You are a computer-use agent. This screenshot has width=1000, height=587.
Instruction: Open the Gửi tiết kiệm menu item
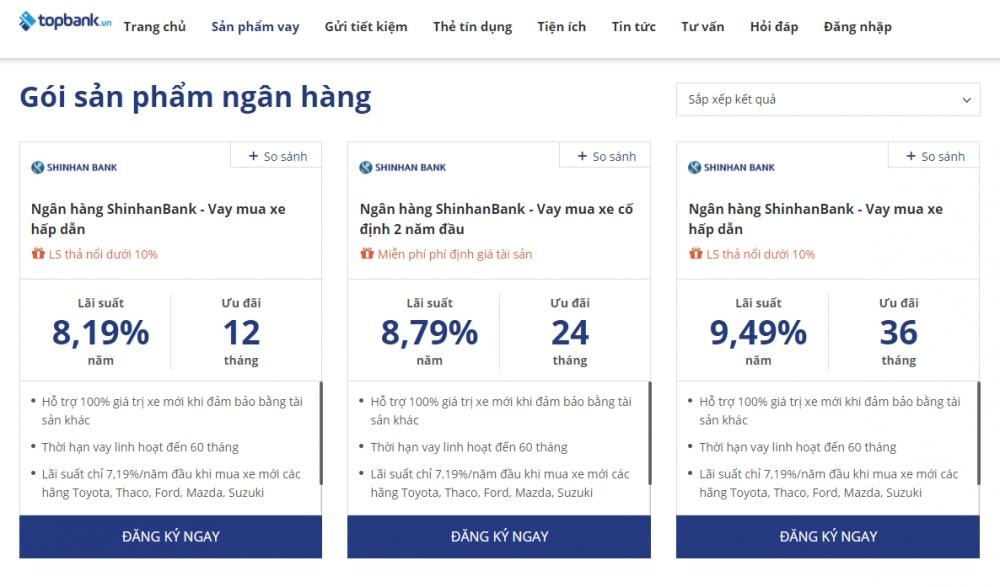[366, 27]
